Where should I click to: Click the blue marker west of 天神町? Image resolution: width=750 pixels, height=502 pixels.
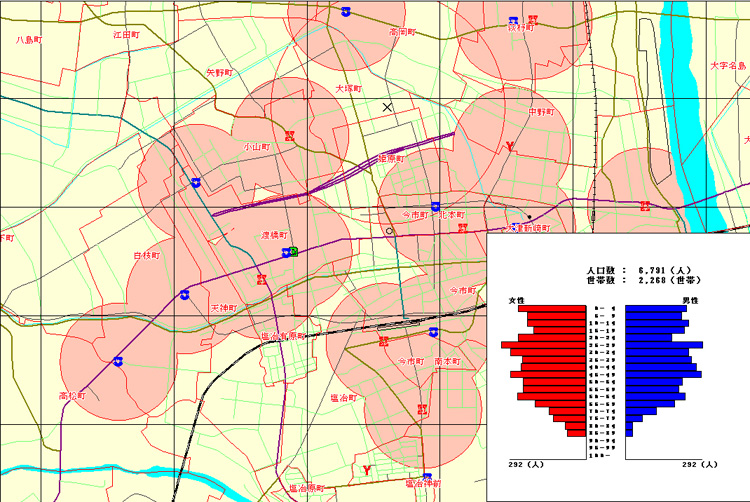pos(185,295)
